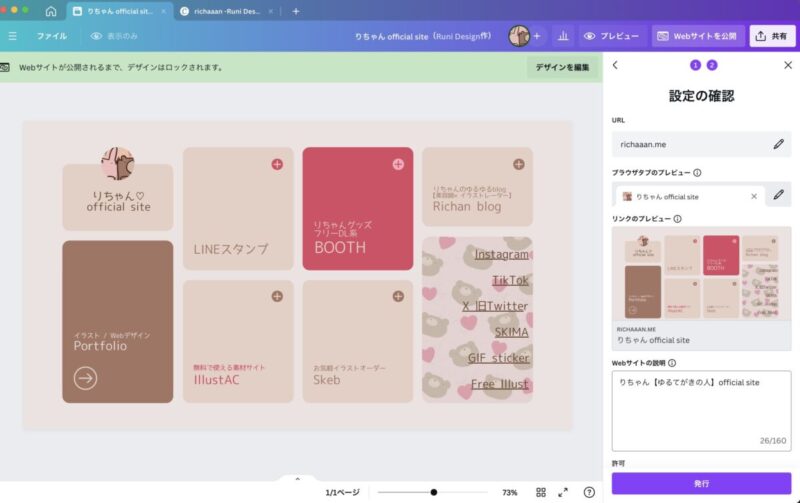Click plus icon on Skeb card
800x503 pixels.
click(x=398, y=296)
